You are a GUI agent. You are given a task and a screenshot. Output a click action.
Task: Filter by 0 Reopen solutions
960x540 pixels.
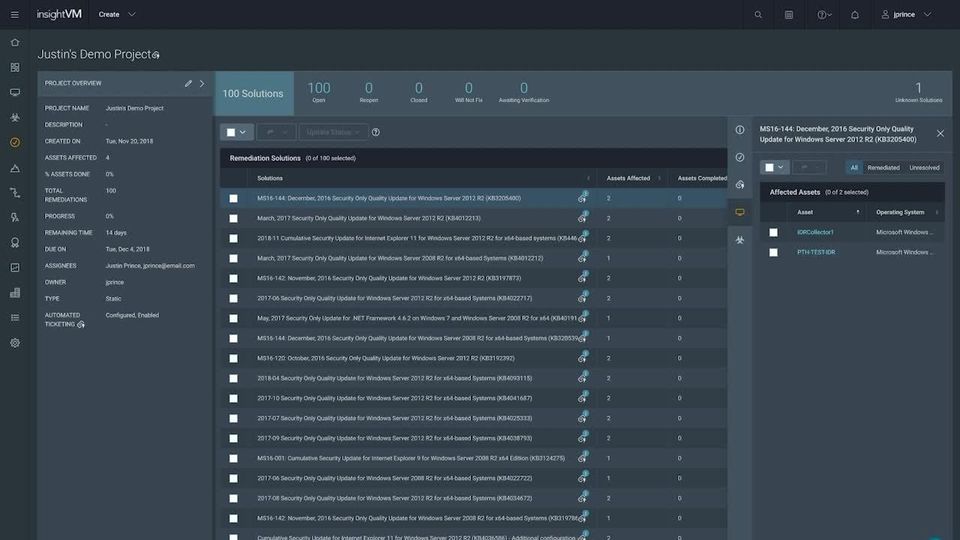tap(369, 92)
